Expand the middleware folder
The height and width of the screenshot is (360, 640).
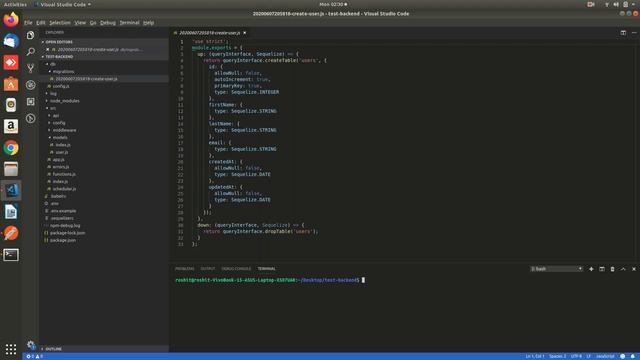pyautogui.click(x=64, y=130)
